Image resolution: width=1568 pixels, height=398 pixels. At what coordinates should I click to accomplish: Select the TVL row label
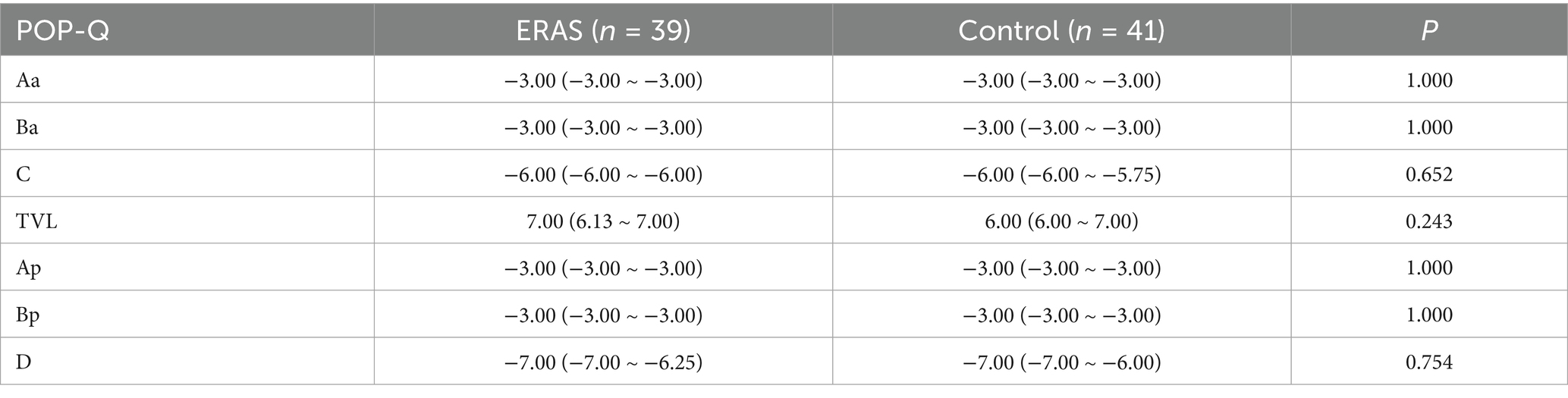(x=36, y=221)
